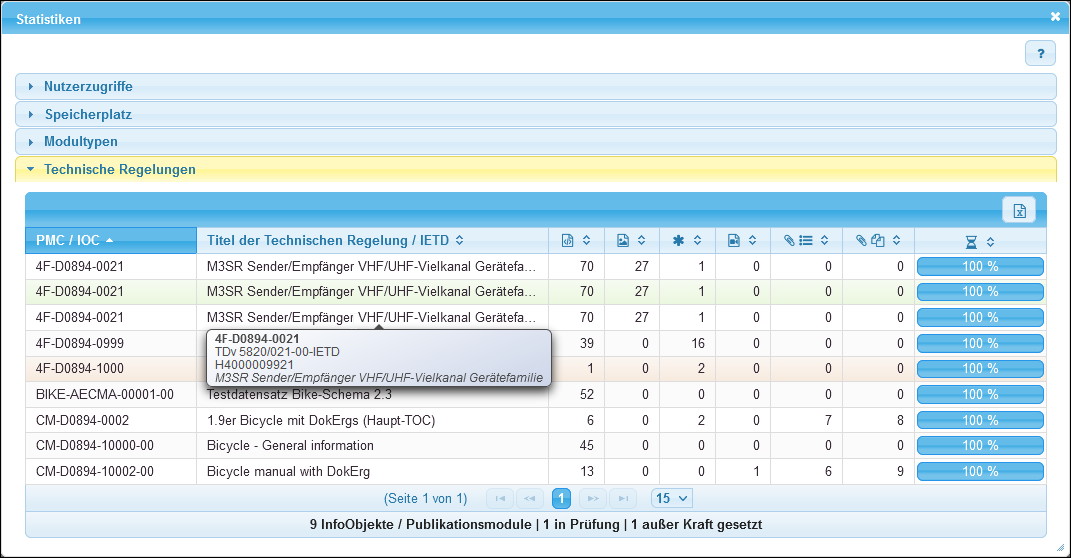Open the help question mark button
The width and height of the screenshot is (1071, 558).
(1040, 53)
